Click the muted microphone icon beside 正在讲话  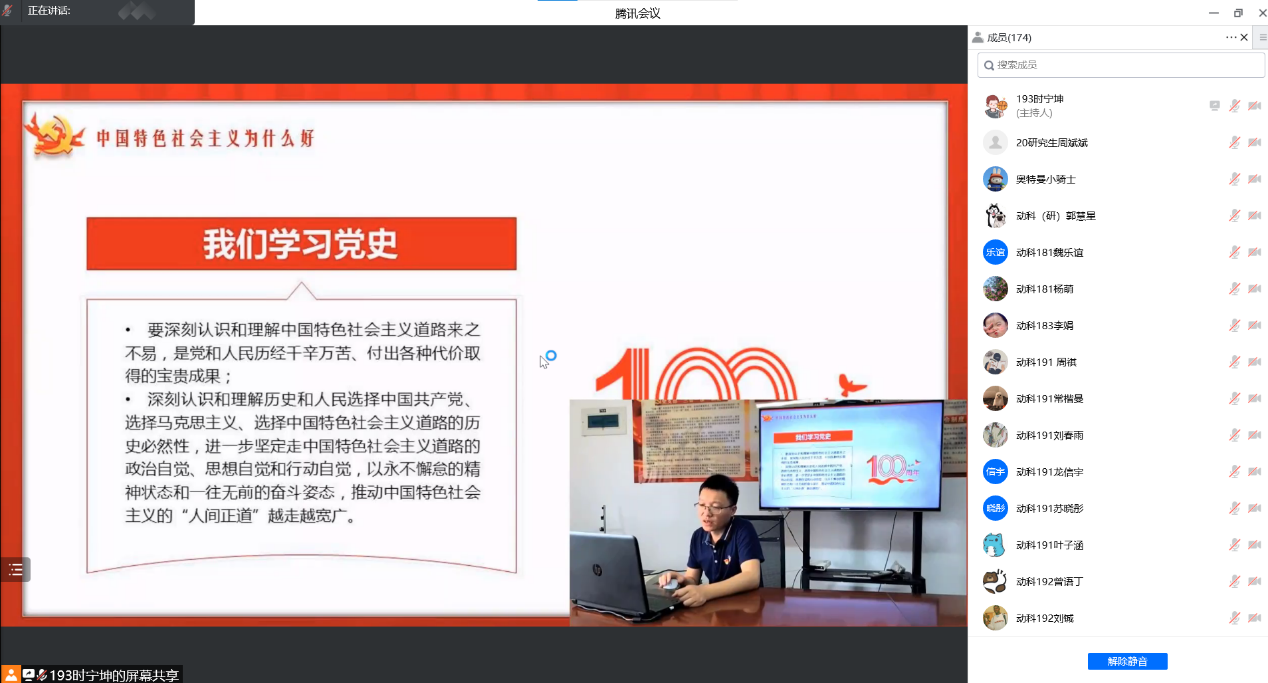pos(8,11)
